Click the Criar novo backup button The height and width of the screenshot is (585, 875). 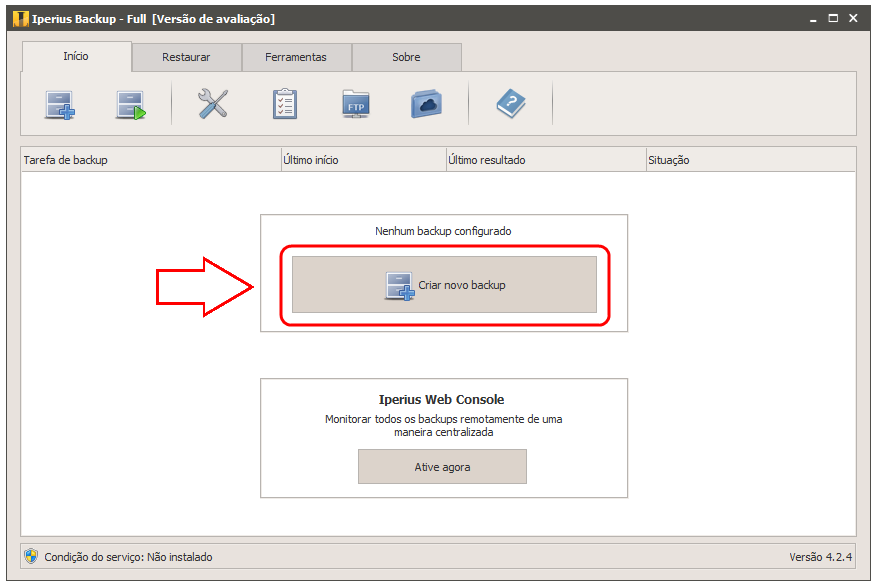point(444,285)
